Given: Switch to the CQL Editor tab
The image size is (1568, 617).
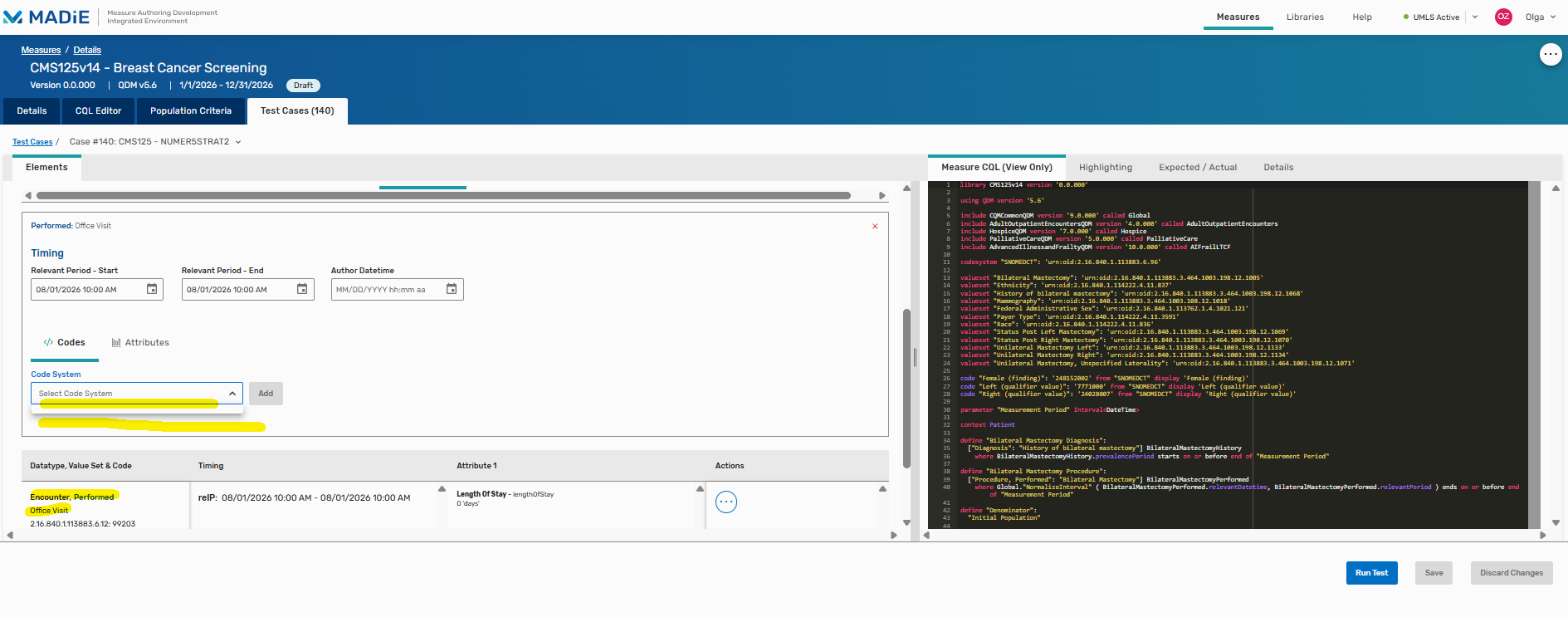Looking at the screenshot, I should click(x=98, y=110).
